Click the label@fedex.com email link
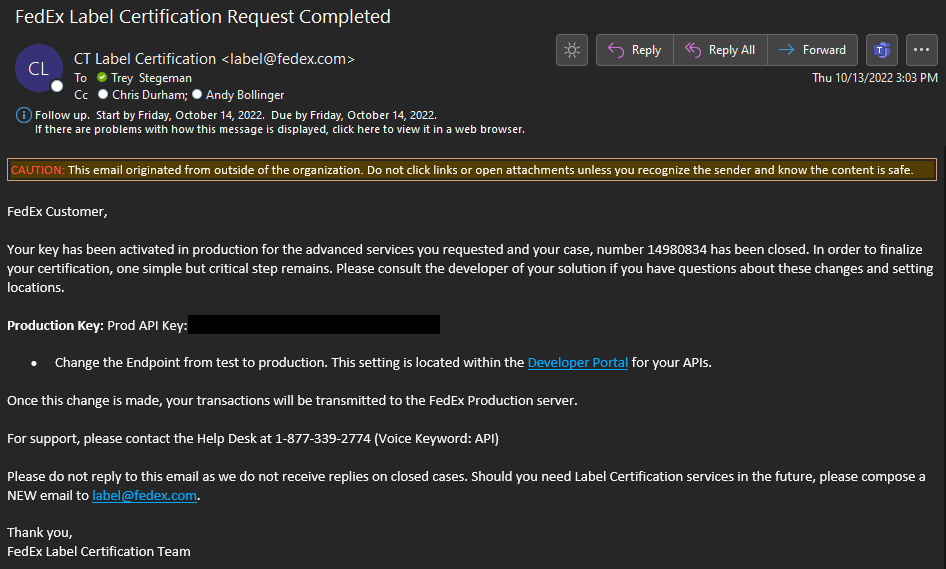 pos(144,495)
